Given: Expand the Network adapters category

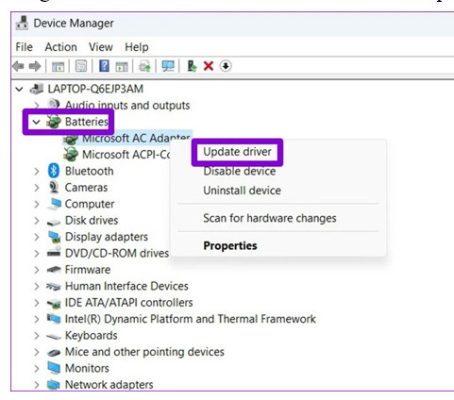Looking at the screenshot, I should tap(37, 385).
